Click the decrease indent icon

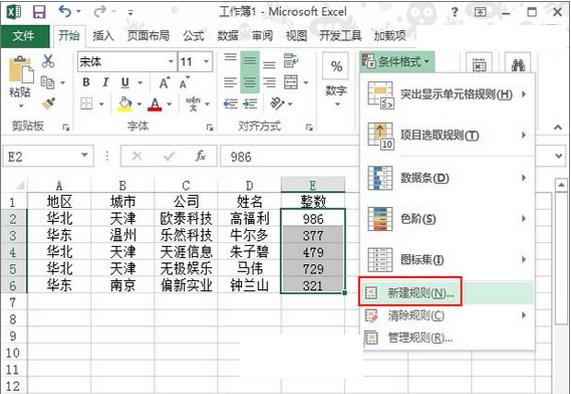[x=230, y=104]
